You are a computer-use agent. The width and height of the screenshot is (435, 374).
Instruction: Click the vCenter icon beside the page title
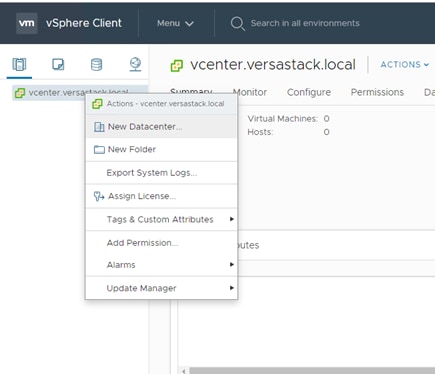click(x=177, y=66)
